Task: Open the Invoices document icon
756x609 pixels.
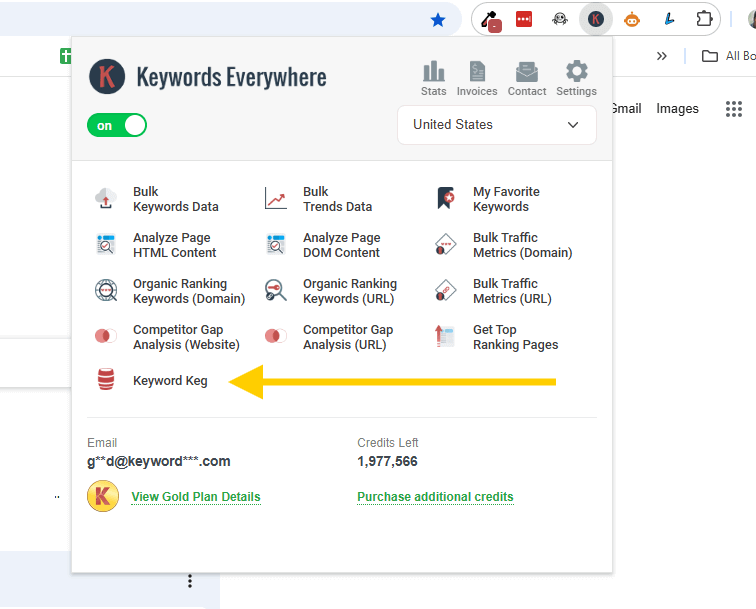Action: (477, 71)
